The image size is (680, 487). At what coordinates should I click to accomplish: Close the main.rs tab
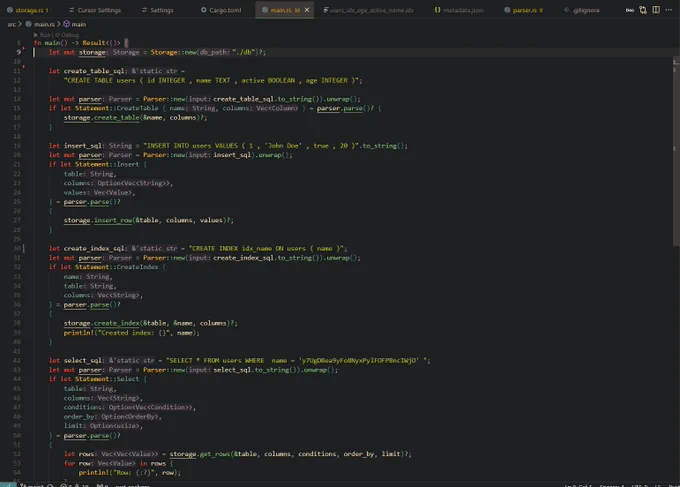tap(307, 10)
